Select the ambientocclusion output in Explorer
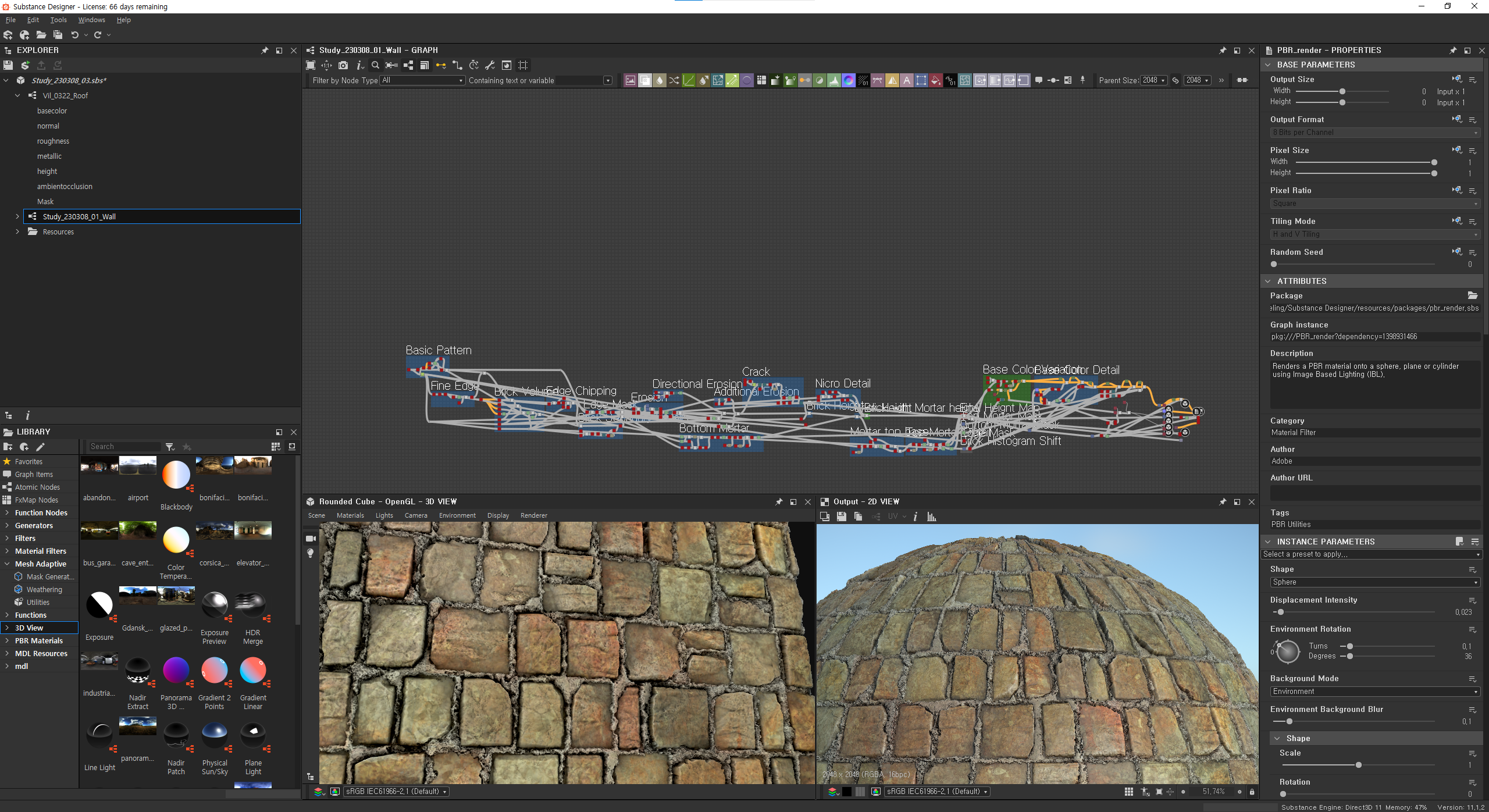This screenshot has height=812, width=1489. coord(65,186)
